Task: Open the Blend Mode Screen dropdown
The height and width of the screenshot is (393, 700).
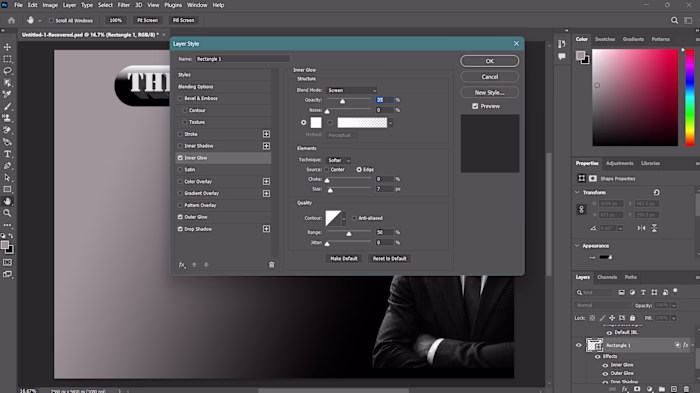Action: [352, 90]
